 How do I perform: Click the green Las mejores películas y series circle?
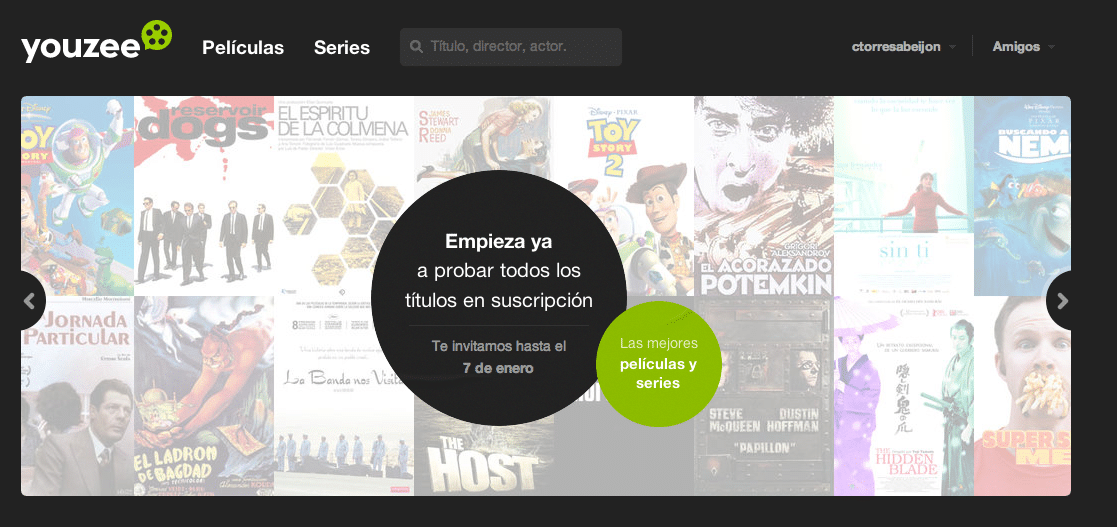coord(658,364)
